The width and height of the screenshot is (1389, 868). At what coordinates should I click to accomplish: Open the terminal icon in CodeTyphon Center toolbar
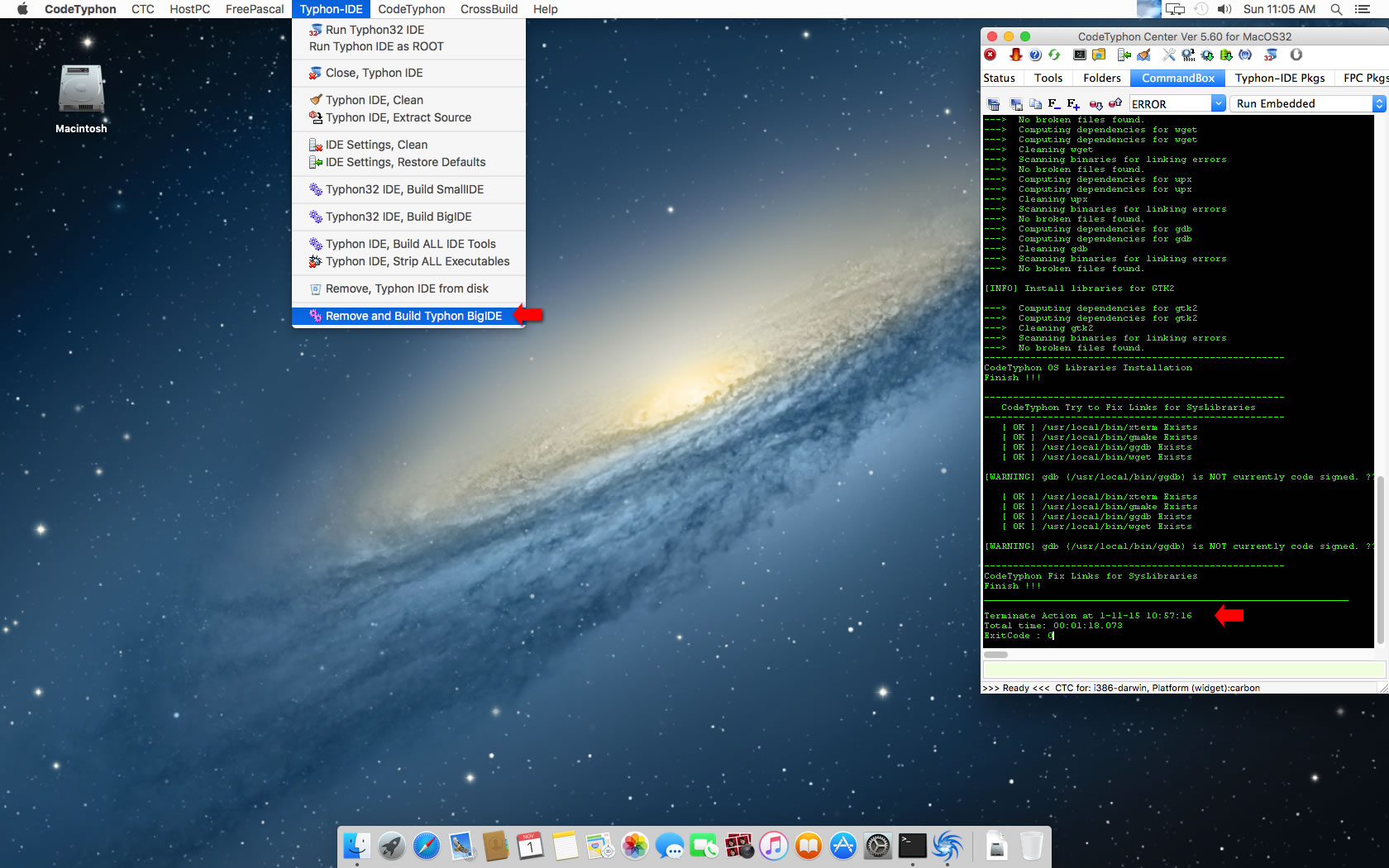1080,55
